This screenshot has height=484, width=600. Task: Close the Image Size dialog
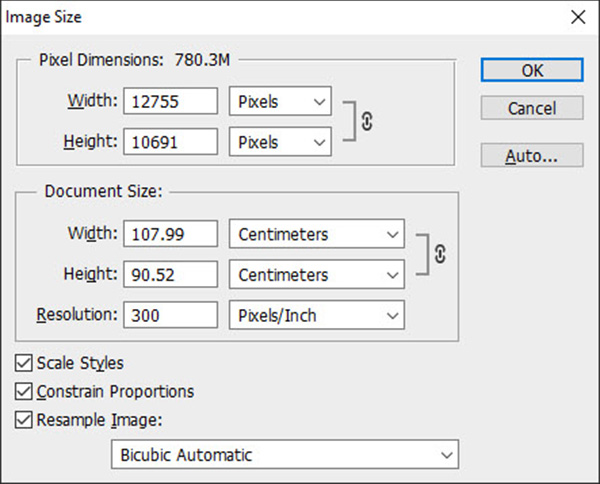click(x=578, y=17)
